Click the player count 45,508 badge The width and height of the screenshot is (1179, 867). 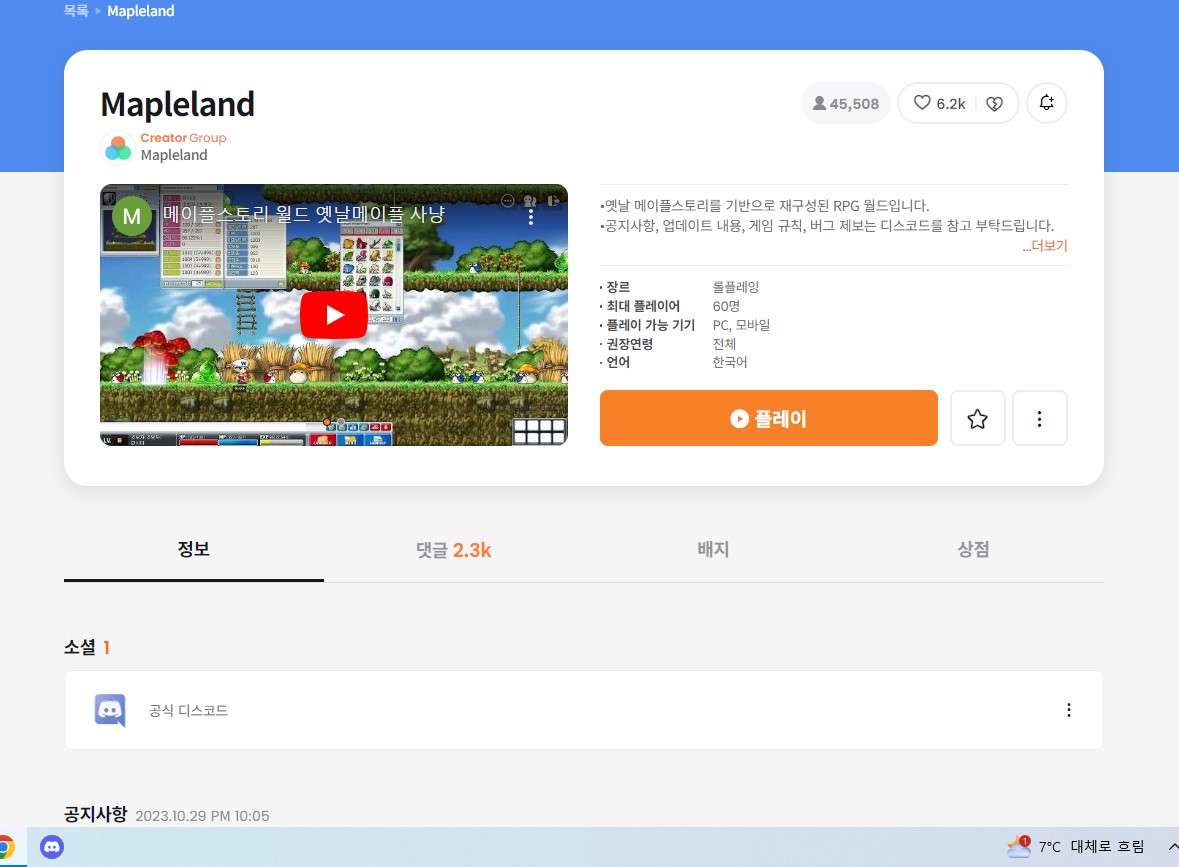coord(846,104)
